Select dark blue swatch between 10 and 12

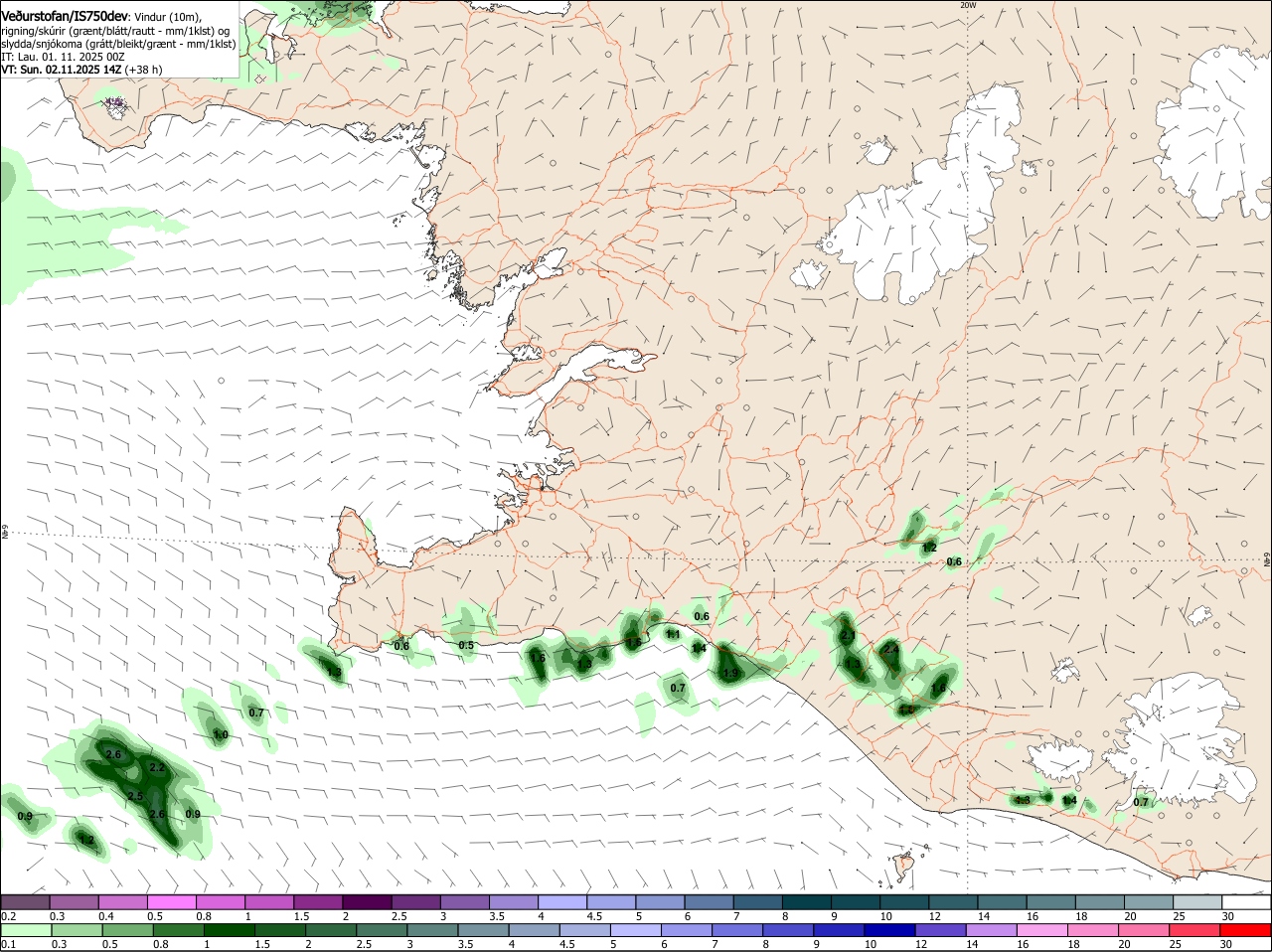pos(888,930)
